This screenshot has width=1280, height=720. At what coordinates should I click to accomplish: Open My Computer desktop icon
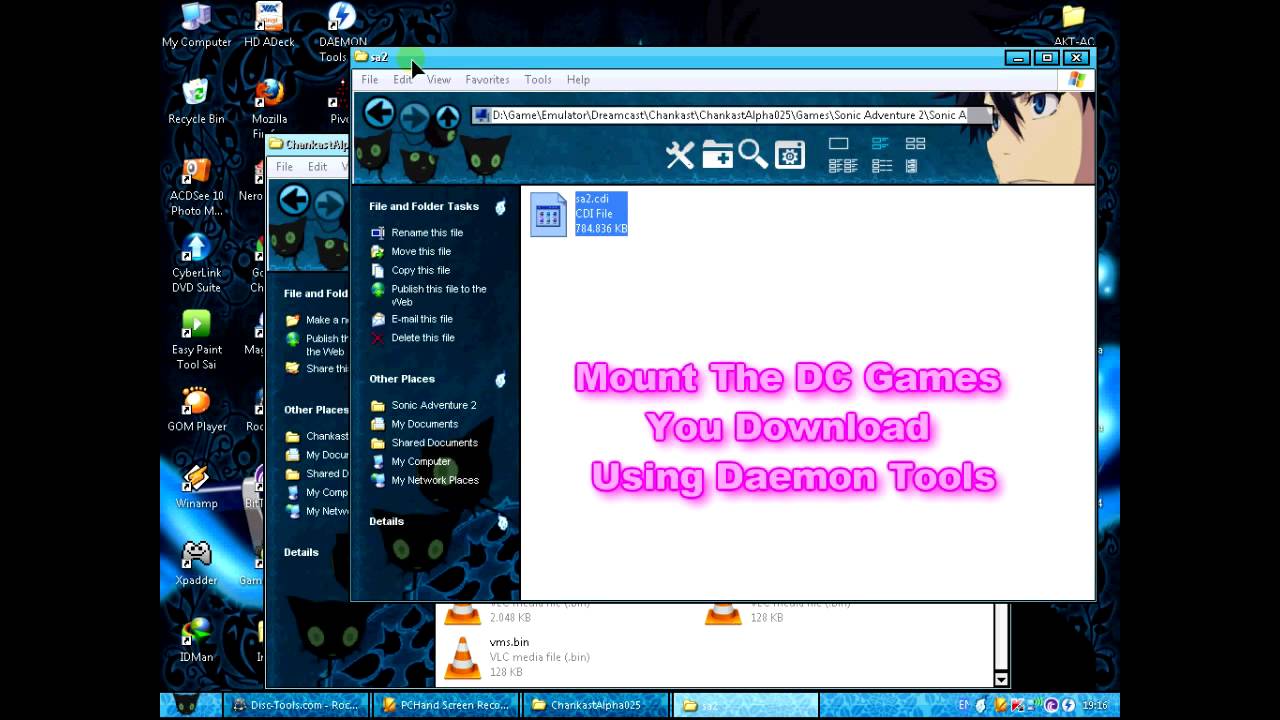coord(196,25)
